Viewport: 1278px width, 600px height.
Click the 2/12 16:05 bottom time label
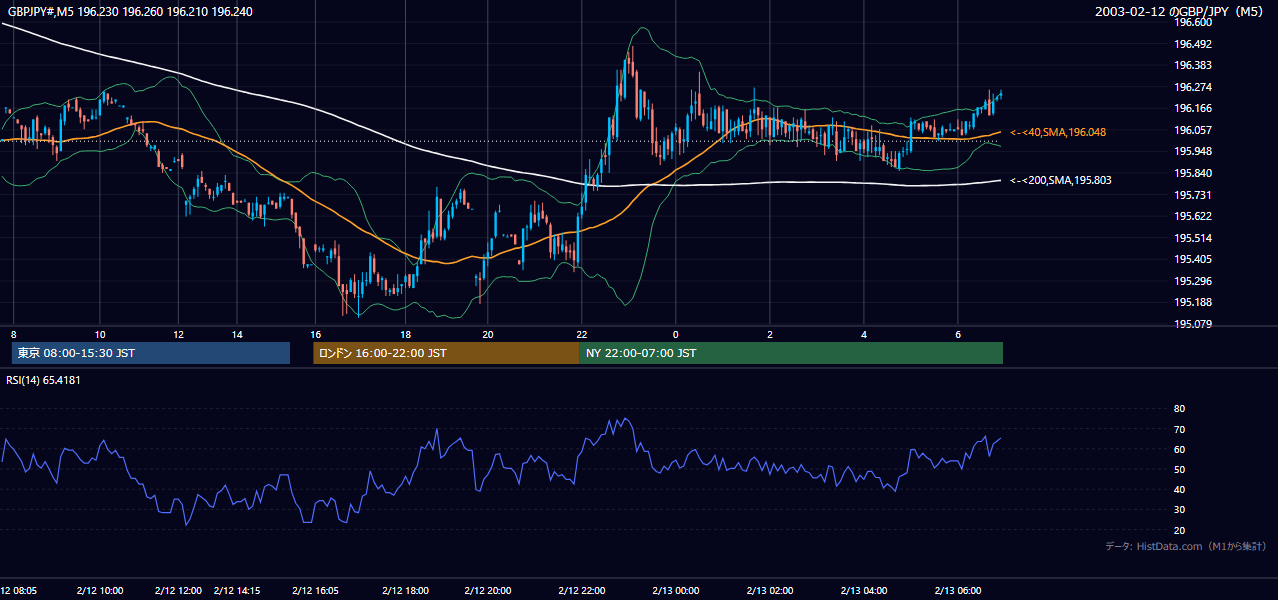pos(317,591)
